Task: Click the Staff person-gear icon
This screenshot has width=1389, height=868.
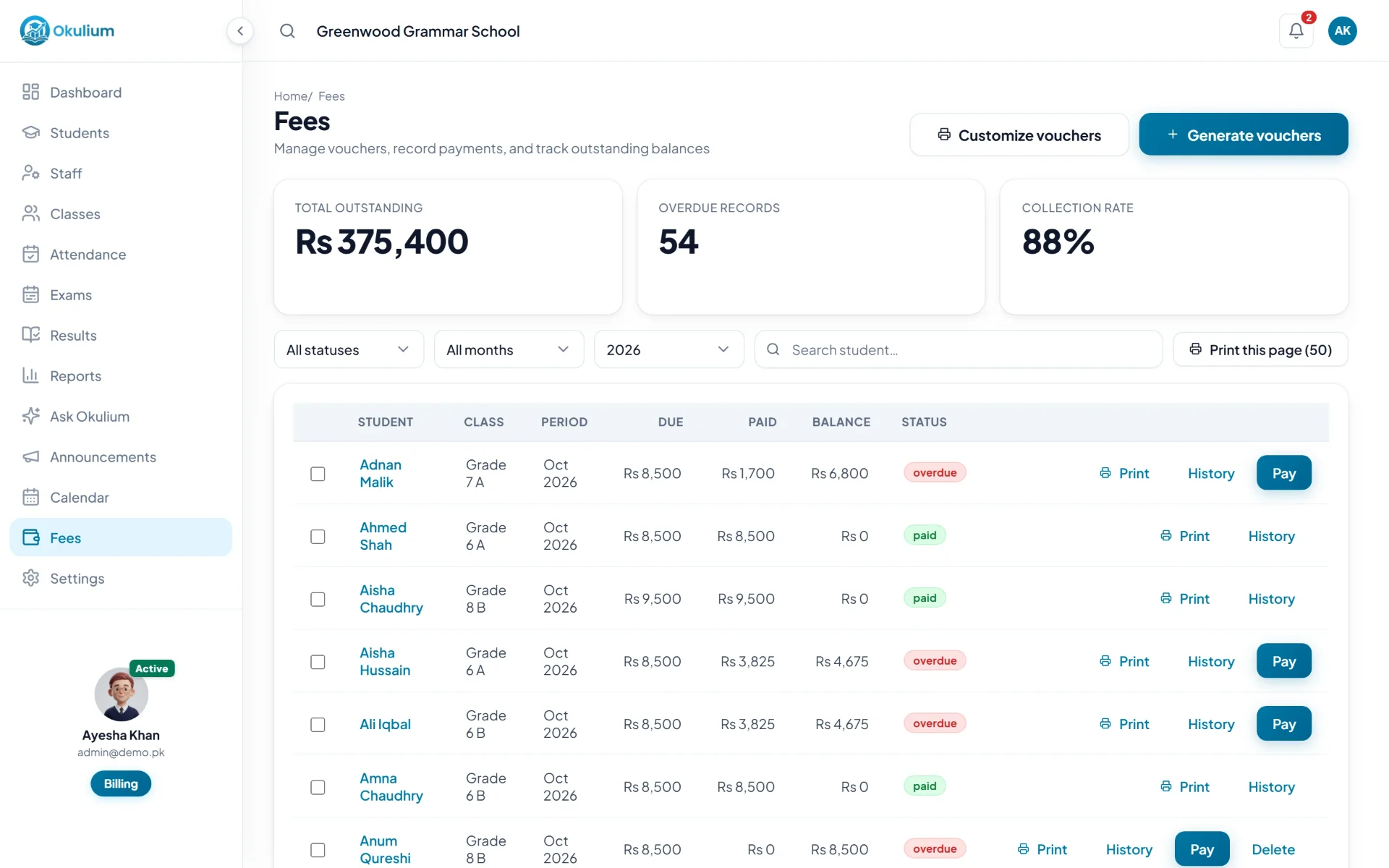Action: point(30,173)
